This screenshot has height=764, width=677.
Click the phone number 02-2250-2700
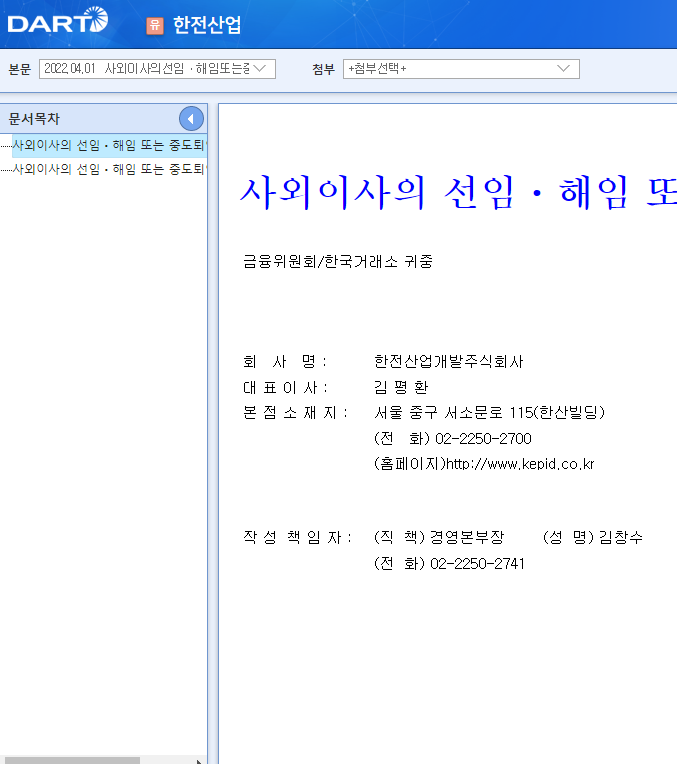point(483,439)
